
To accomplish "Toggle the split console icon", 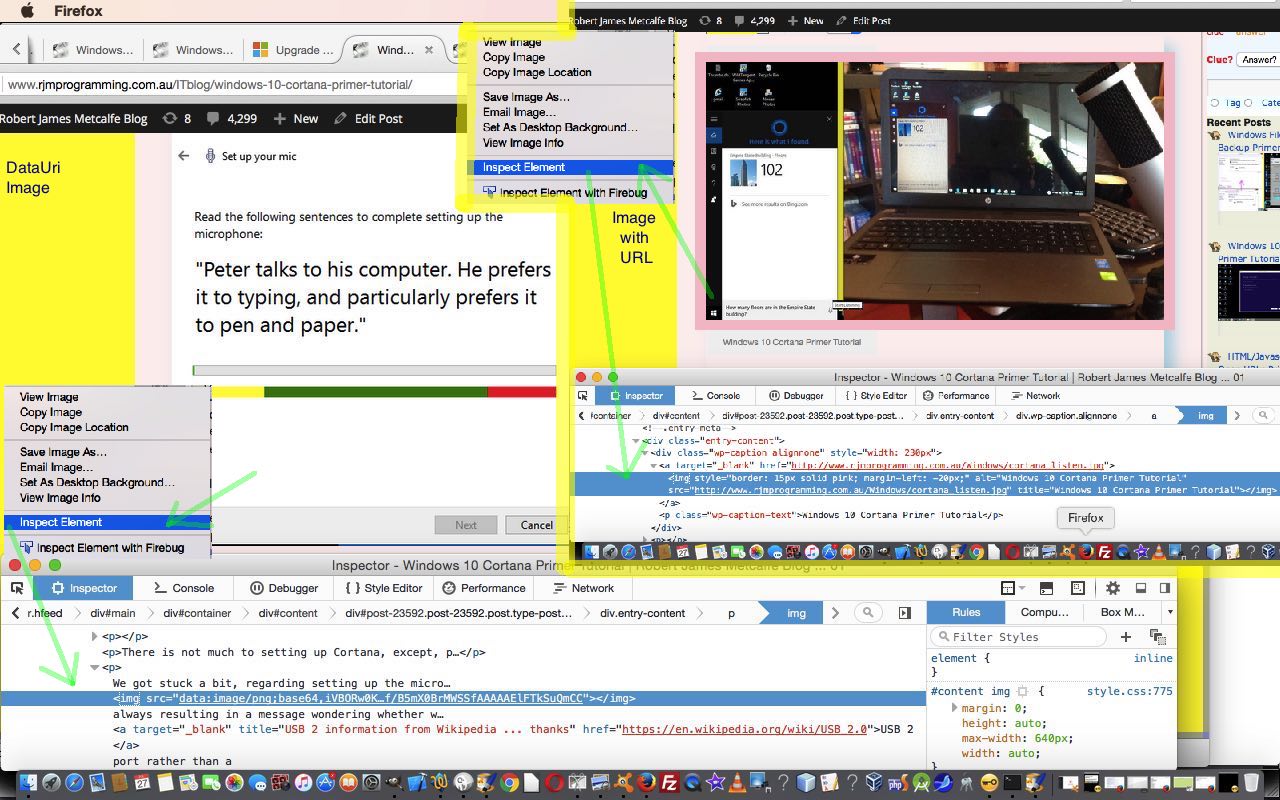I will tap(1046, 588).
